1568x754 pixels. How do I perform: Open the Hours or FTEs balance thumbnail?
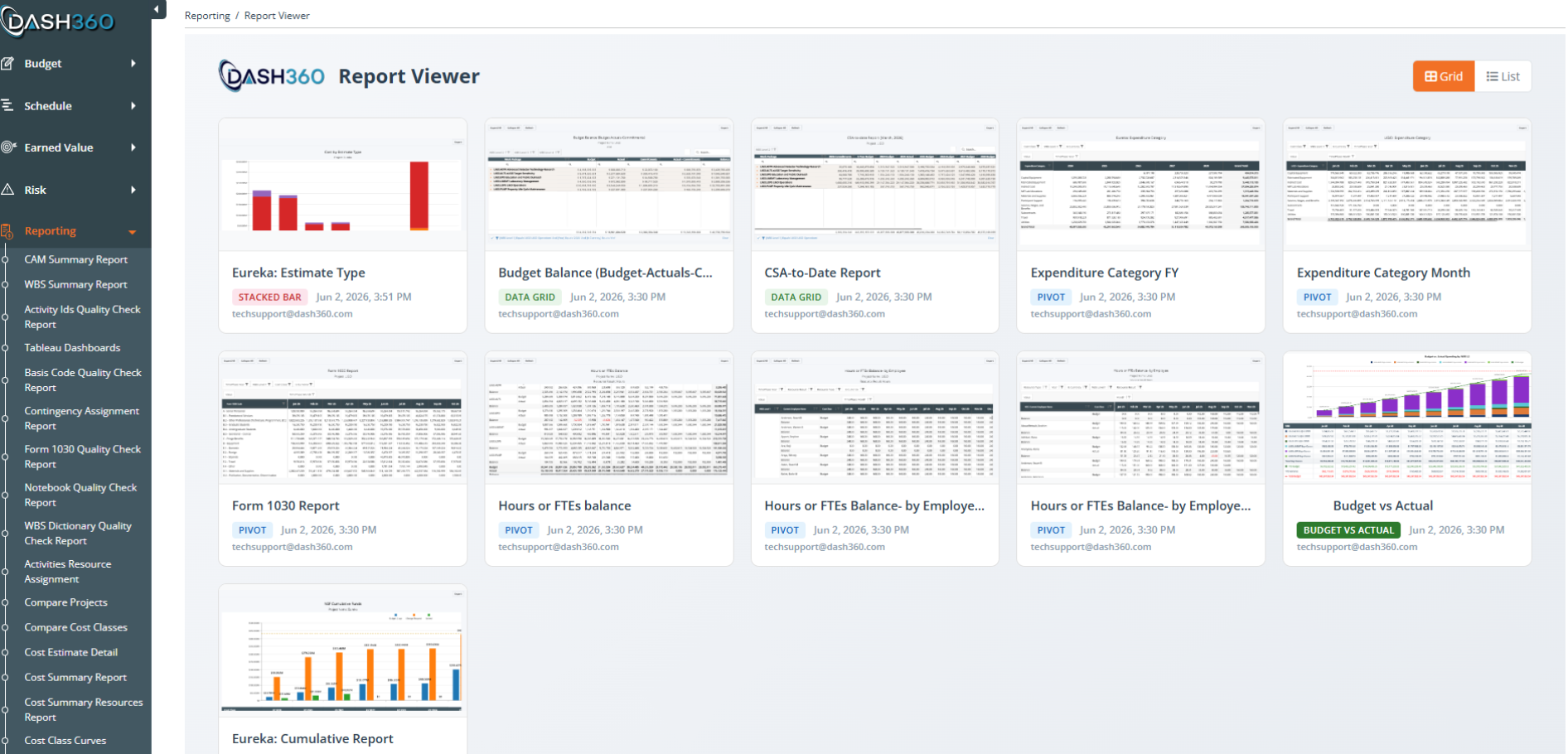pos(609,418)
